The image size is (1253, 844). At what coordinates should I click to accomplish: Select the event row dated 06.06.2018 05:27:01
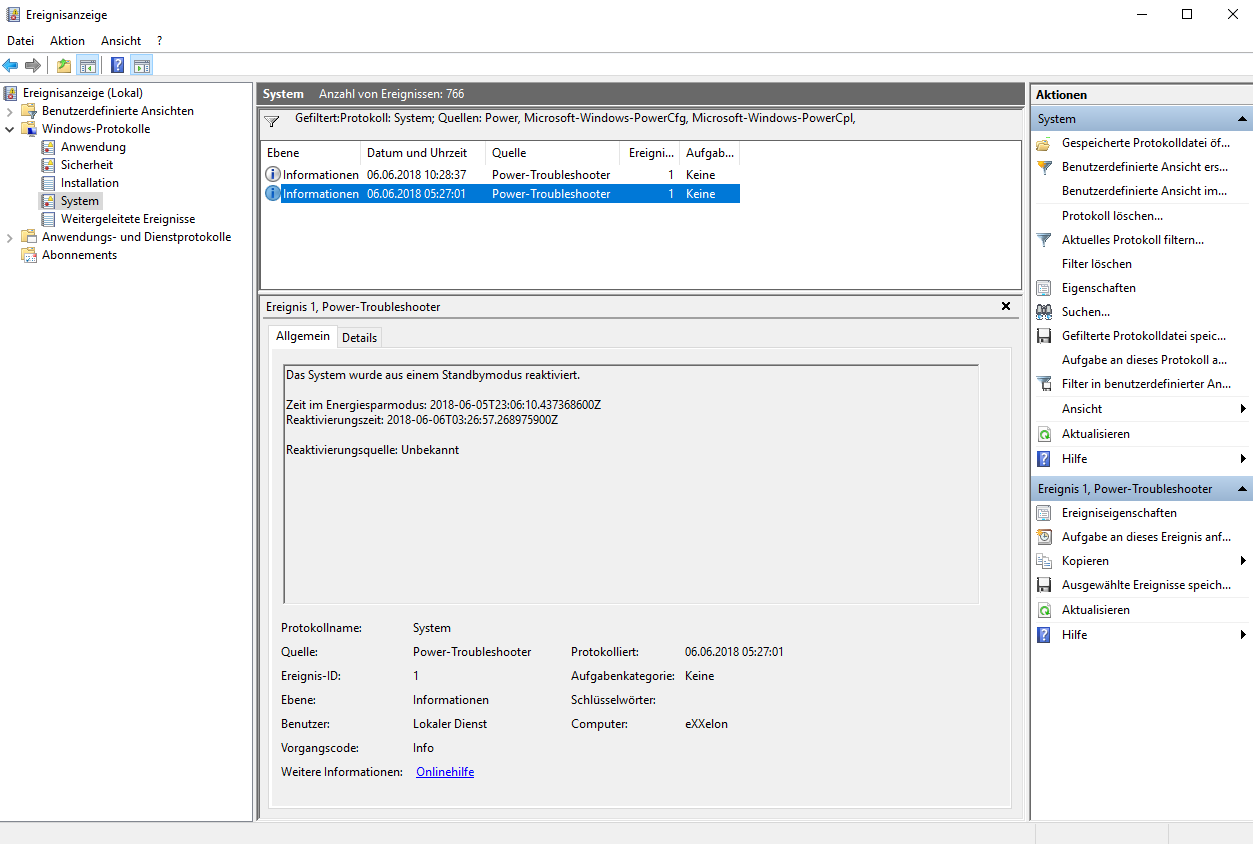click(x=501, y=194)
